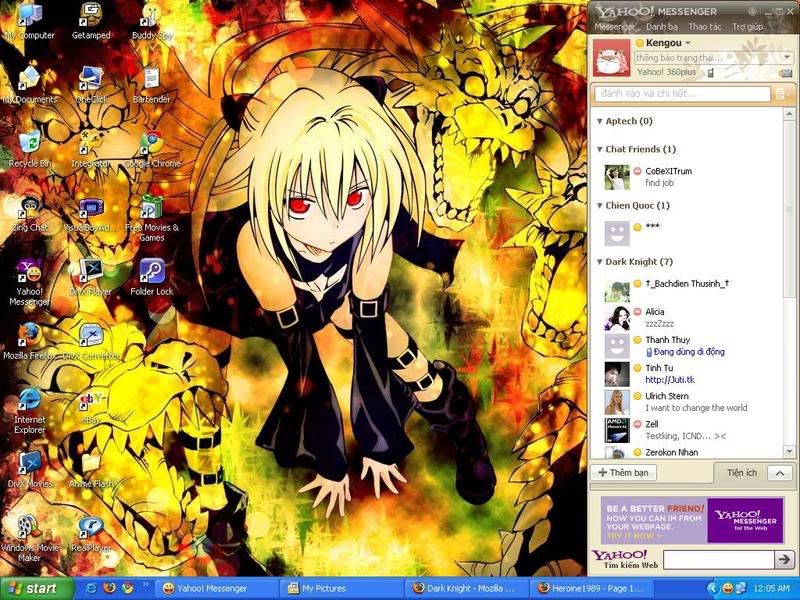Collapse the Chat Friends group
This screenshot has height=600, width=800.
tap(599, 150)
